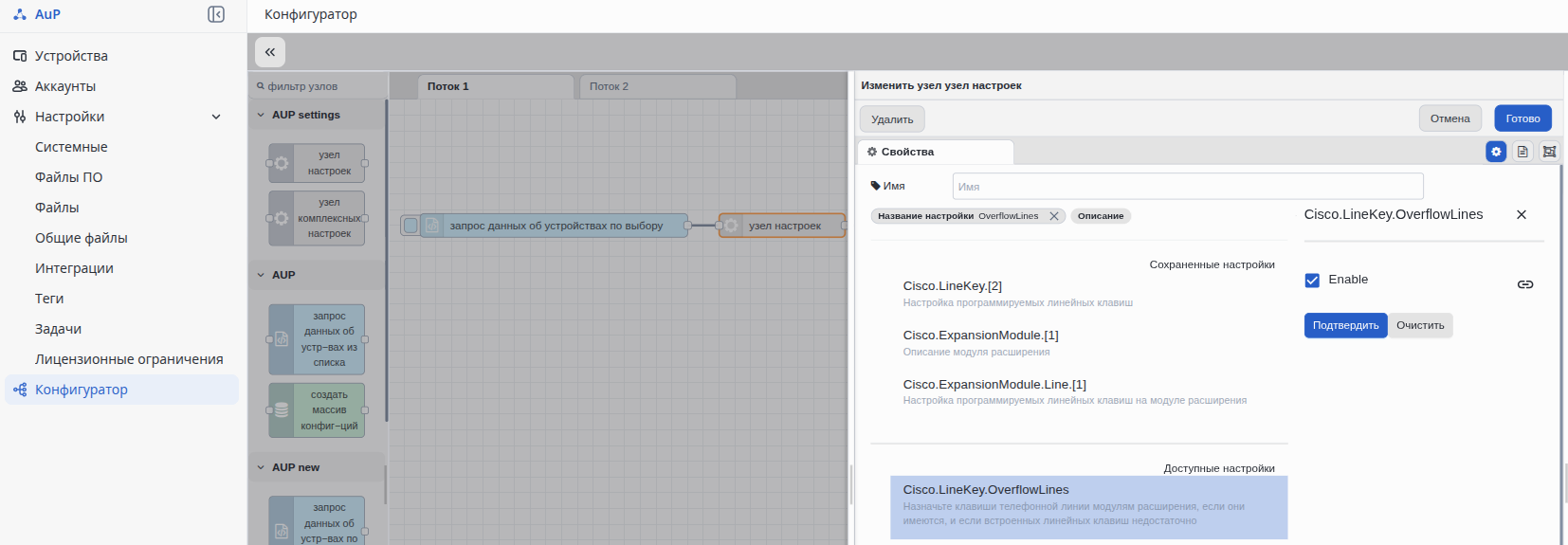Click Удалить button
1568x545 pixels.
[892, 119]
